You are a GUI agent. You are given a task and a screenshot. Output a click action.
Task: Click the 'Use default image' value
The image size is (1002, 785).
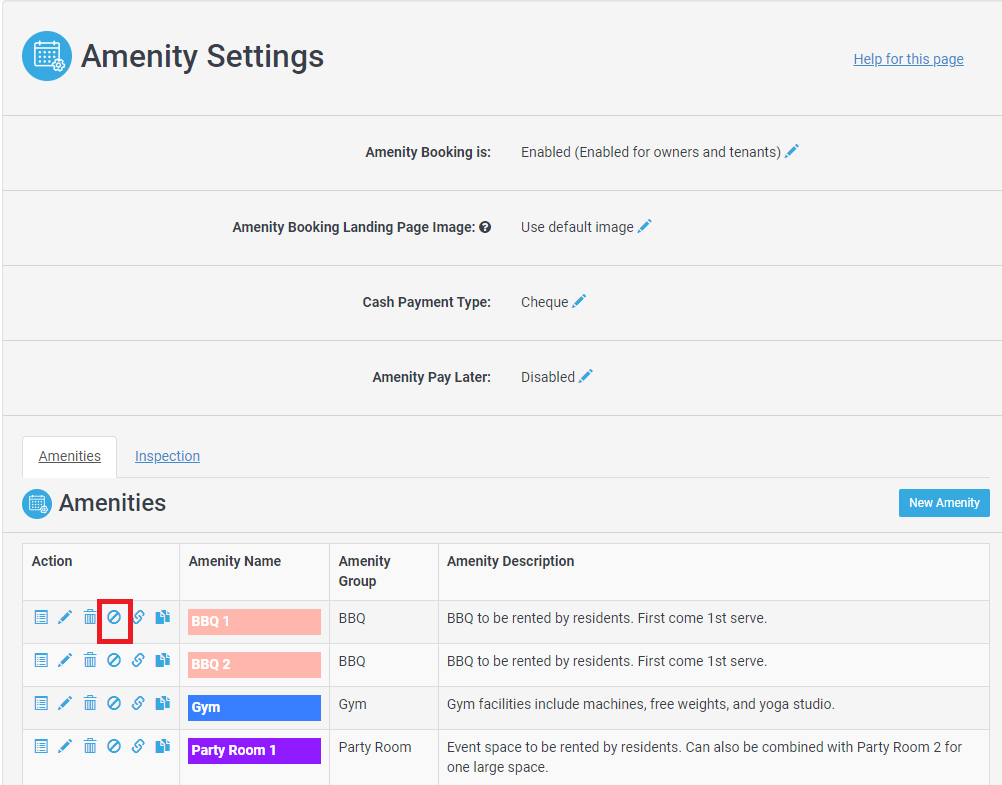tap(577, 227)
